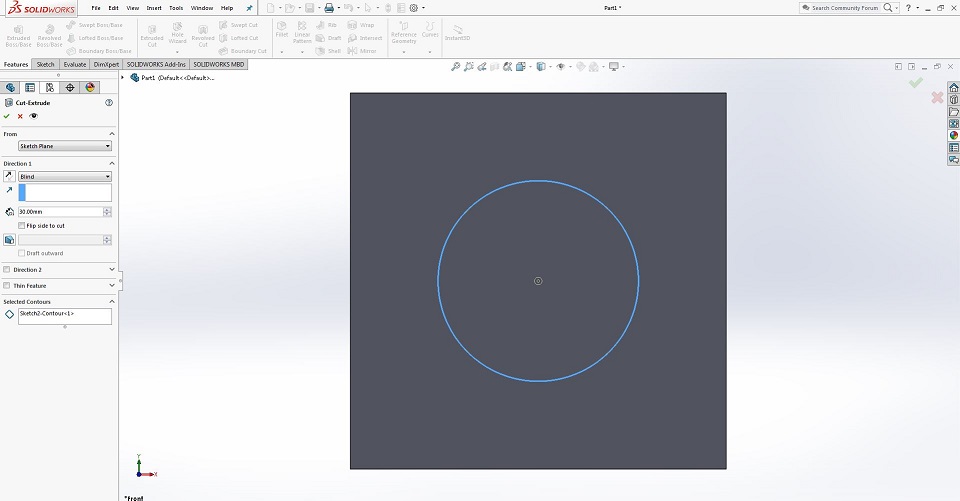
Task: Switch to the SOLIDWORKS Add-Ins tab
Action: pos(156,64)
